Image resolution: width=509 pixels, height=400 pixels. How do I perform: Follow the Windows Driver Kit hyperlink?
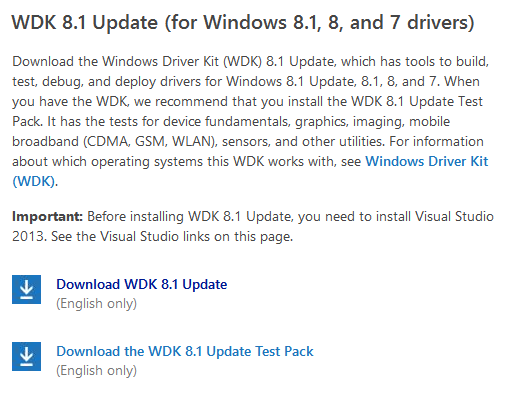(427, 162)
